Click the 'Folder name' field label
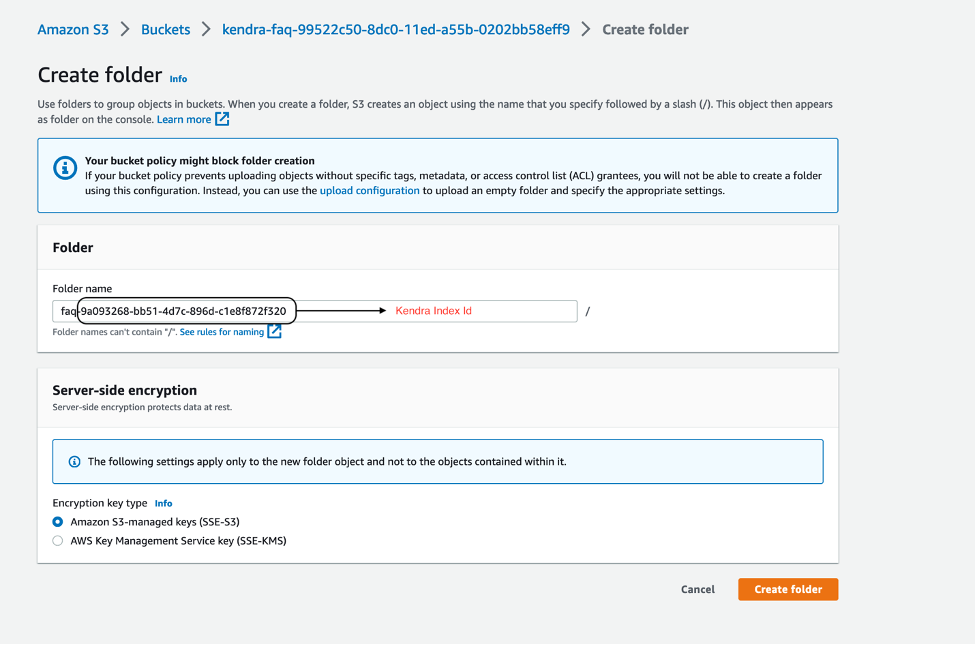977x645 pixels. point(82,289)
